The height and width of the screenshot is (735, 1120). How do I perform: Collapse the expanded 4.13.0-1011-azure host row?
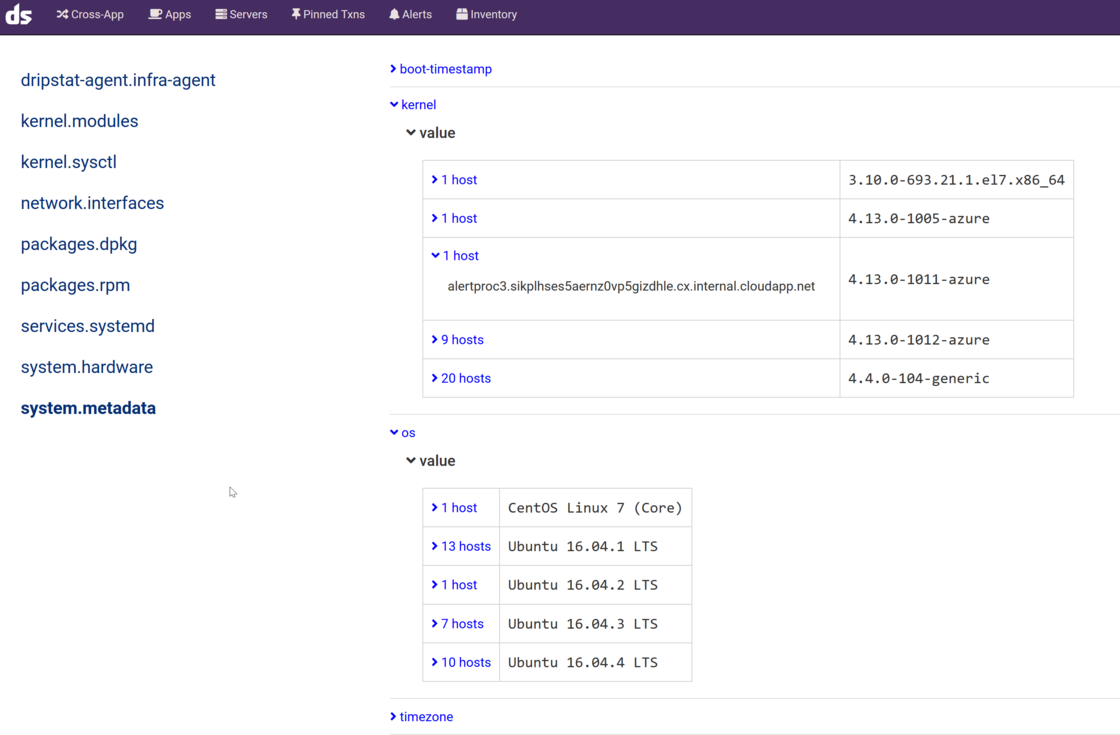click(455, 256)
